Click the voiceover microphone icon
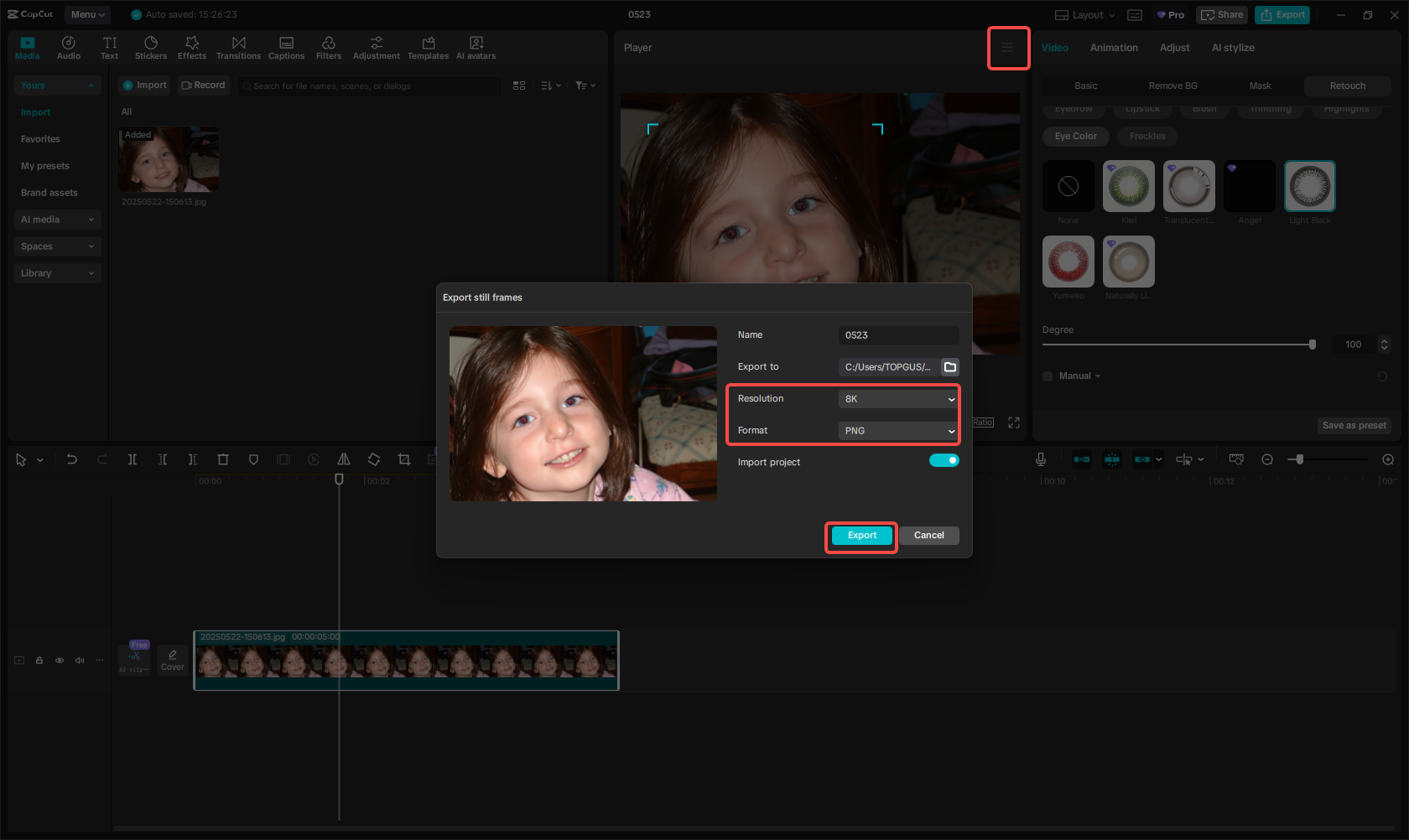Viewport: 1409px width, 840px height. click(1040, 459)
